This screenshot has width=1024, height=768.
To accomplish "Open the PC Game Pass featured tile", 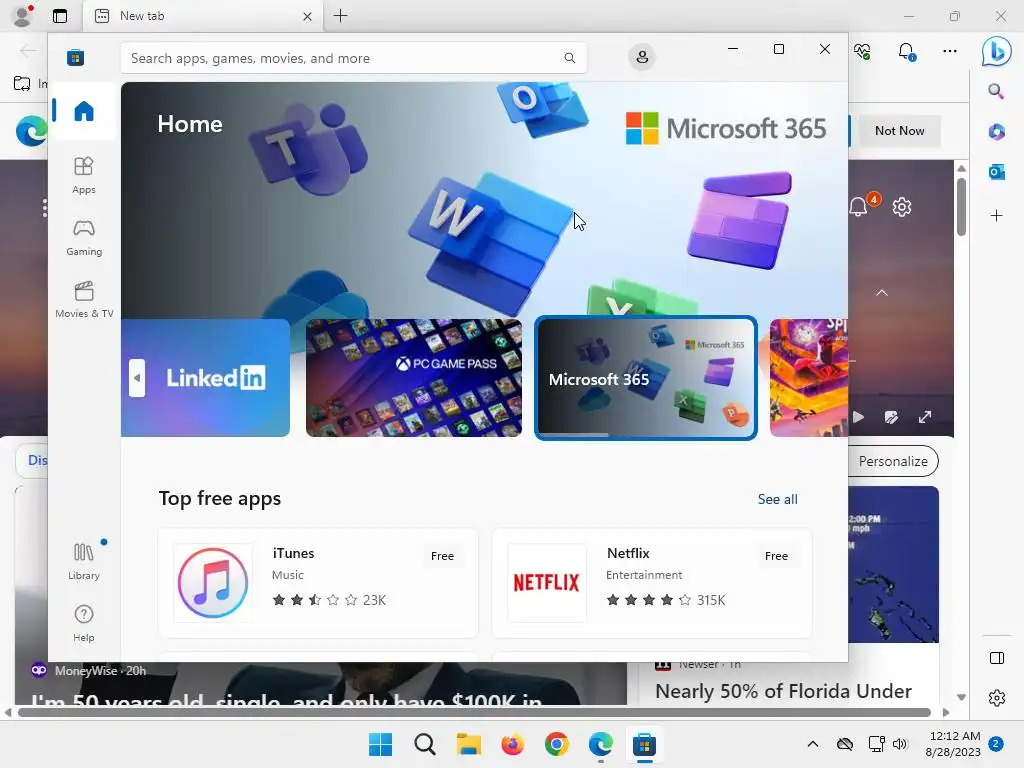I will 413,377.
